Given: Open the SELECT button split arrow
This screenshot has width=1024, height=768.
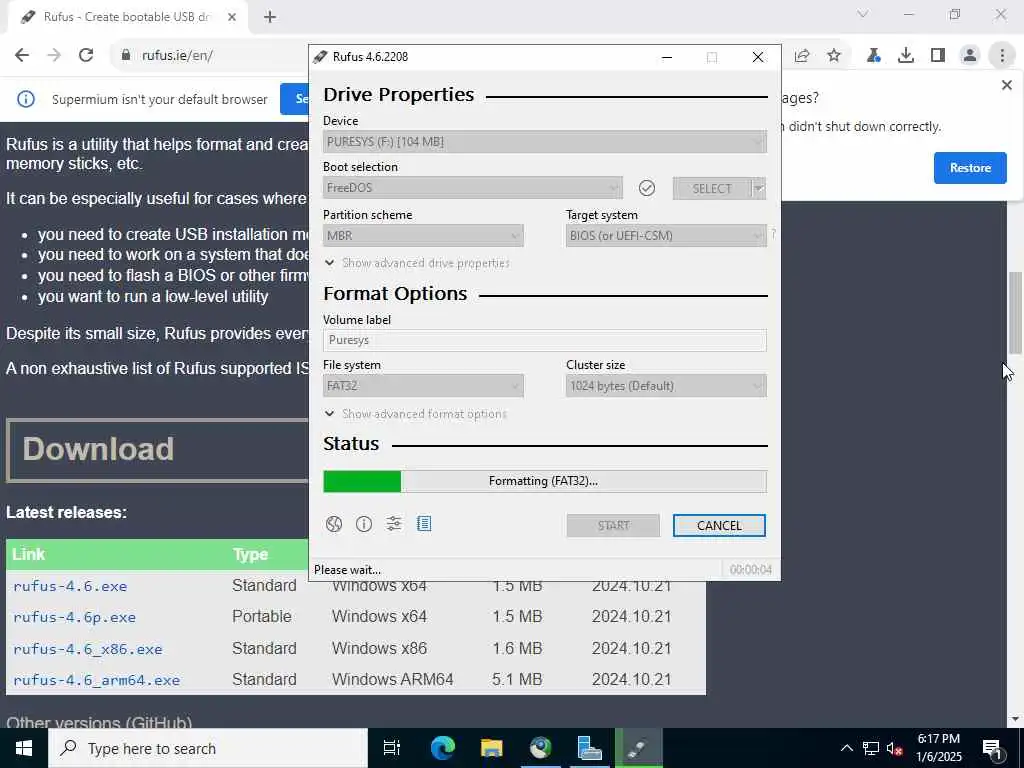Looking at the screenshot, I should point(758,189).
